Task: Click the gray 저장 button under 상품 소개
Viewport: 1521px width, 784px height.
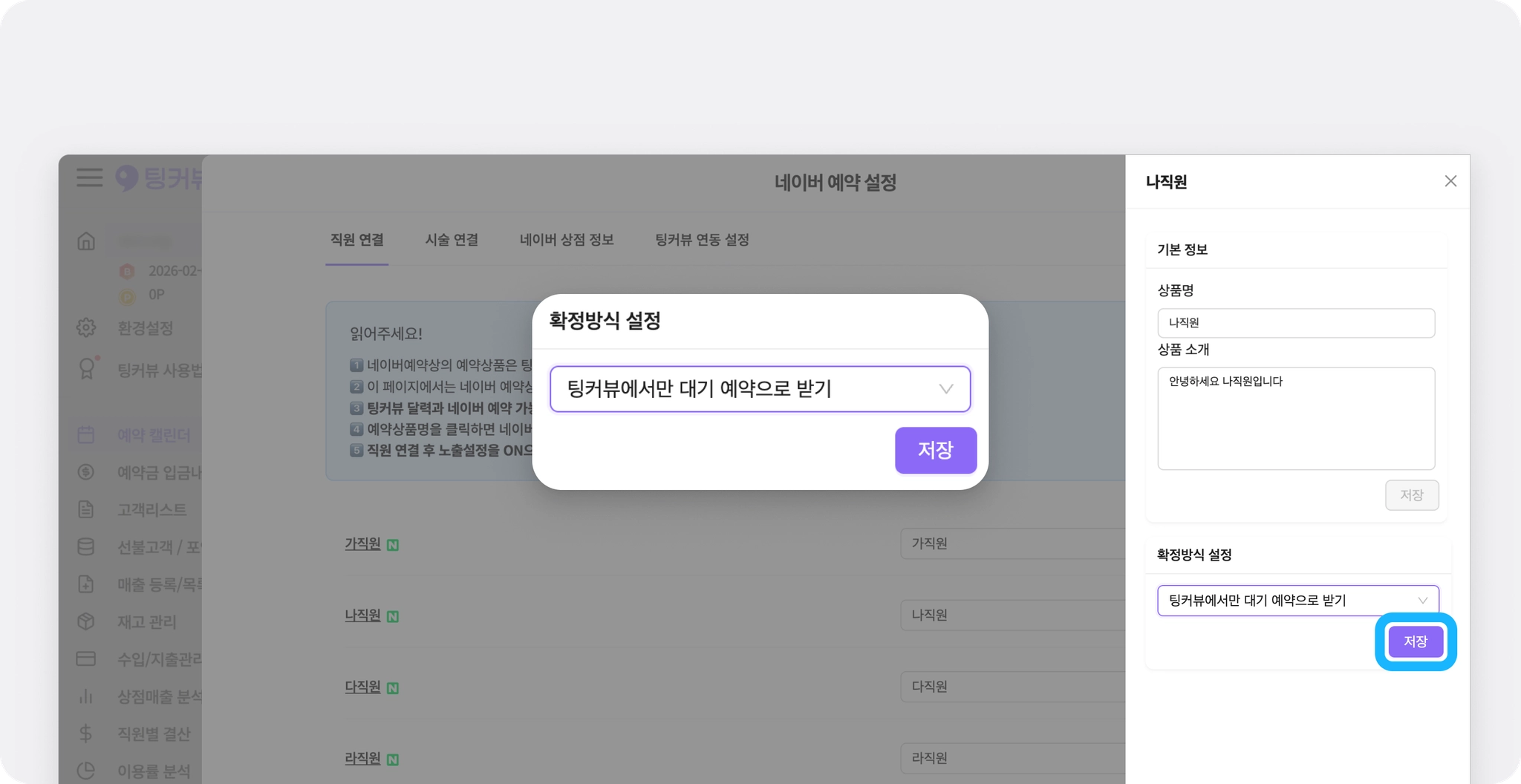Action: pyautogui.click(x=1412, y=495)
